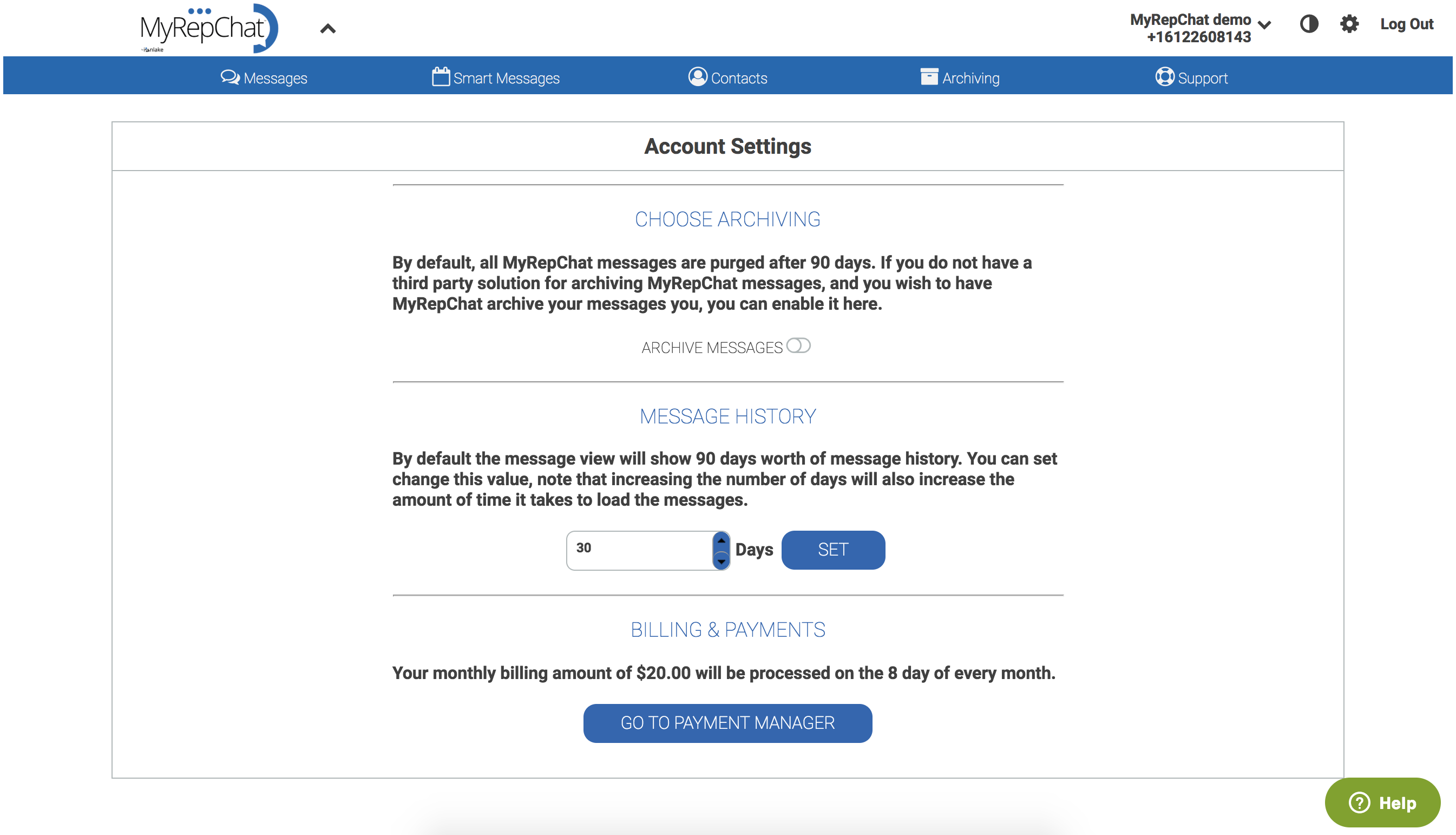
Task: Click the Archiving box icon
Action: click(x=929, y=77)
